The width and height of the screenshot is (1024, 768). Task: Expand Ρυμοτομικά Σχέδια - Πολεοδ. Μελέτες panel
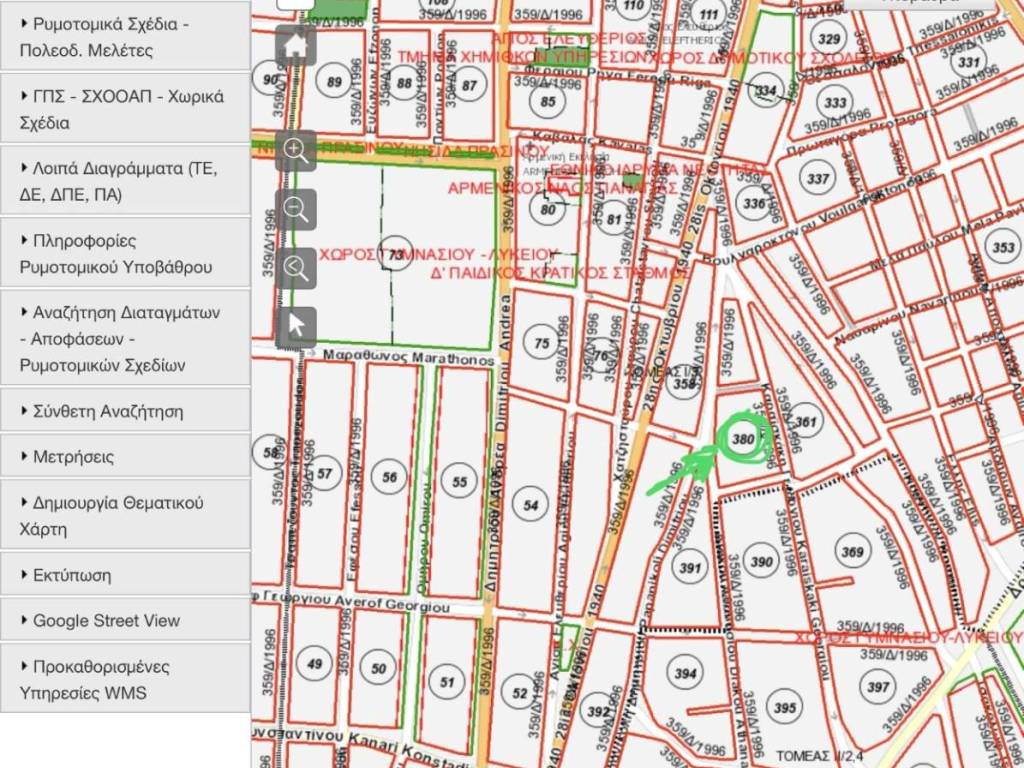125,37
